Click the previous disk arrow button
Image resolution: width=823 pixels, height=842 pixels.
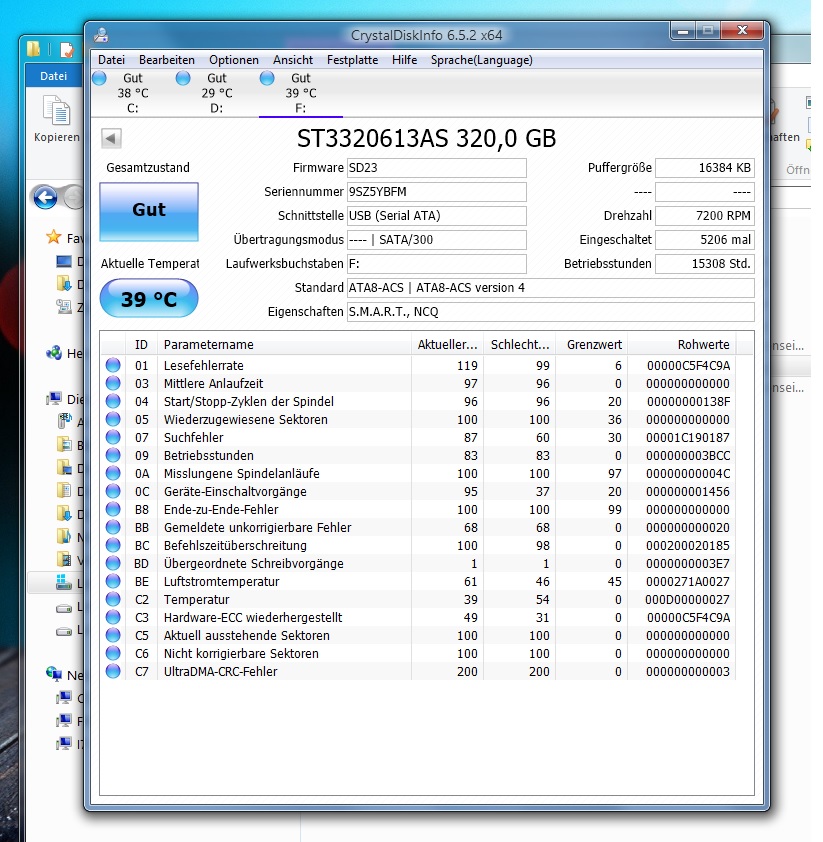[x=111, y=139]
